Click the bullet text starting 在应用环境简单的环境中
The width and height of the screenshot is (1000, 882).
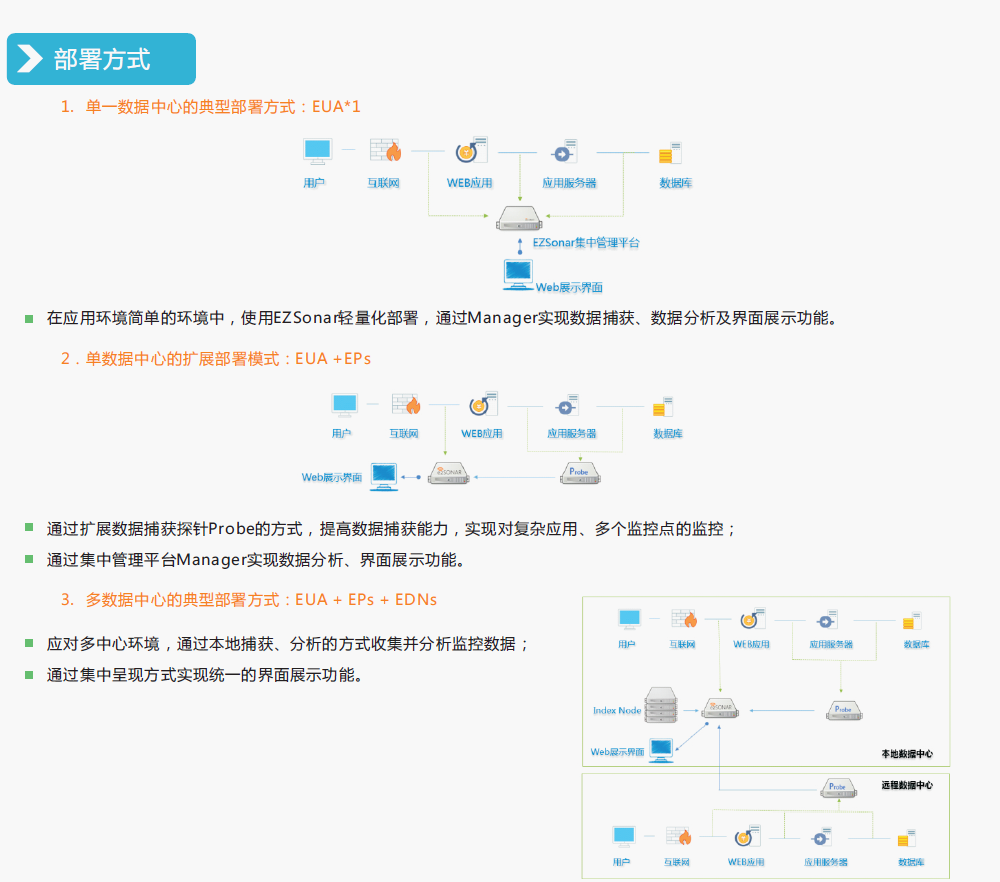(x=441, y=318)
